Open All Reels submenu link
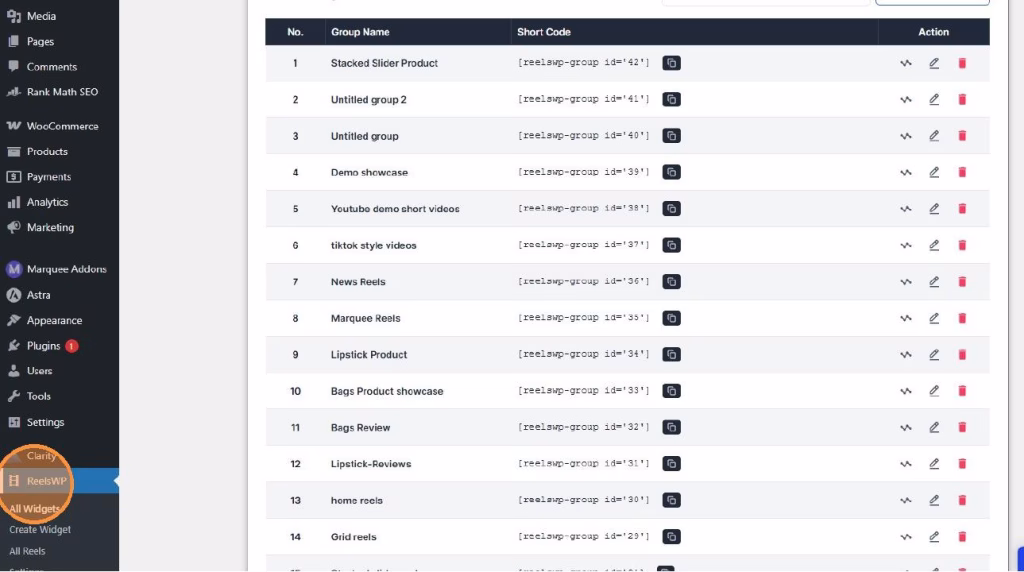 coord(27,551)
